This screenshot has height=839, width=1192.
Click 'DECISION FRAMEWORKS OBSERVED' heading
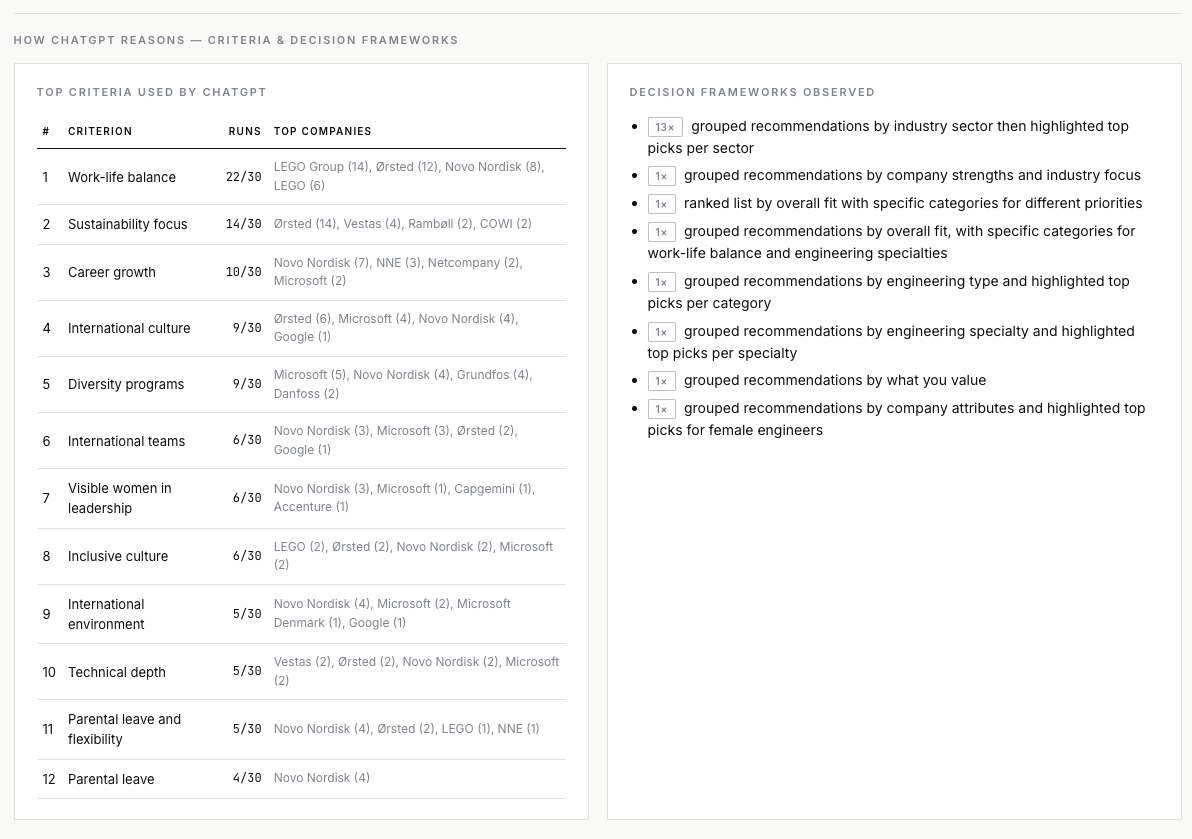coord(752,92)
